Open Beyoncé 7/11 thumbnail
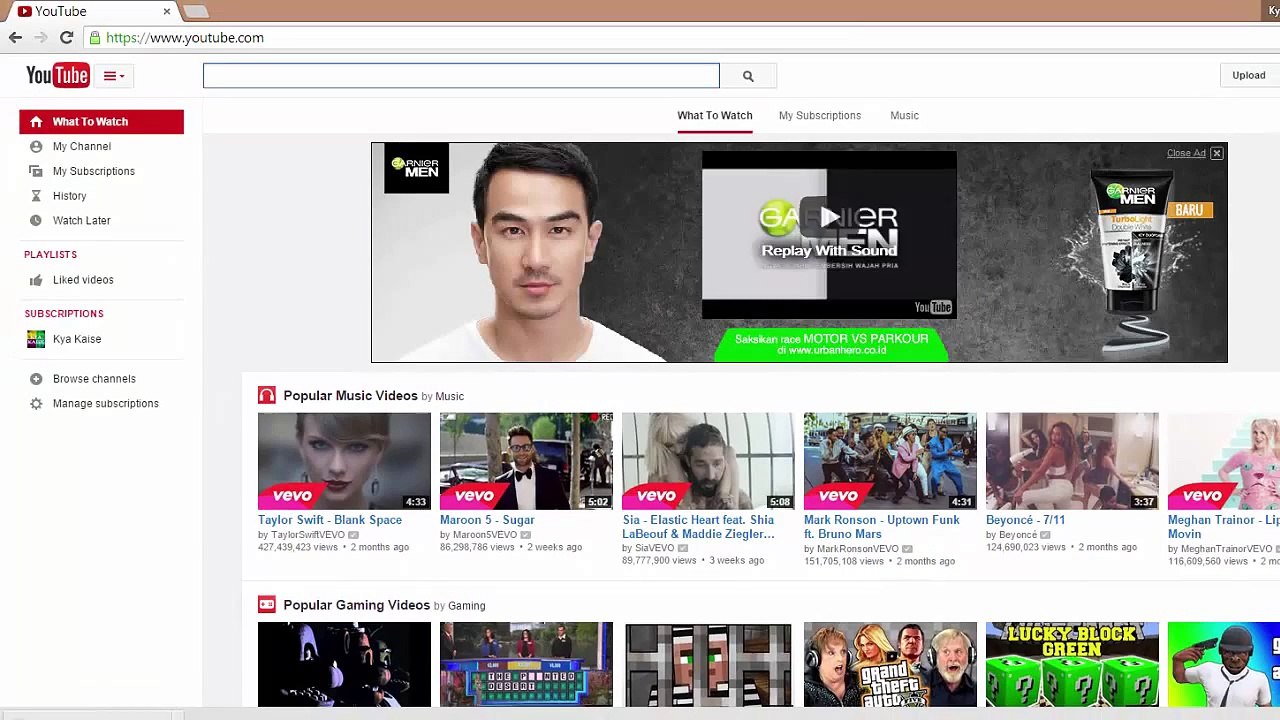The image size is (1280, 720). [1072, 461]
